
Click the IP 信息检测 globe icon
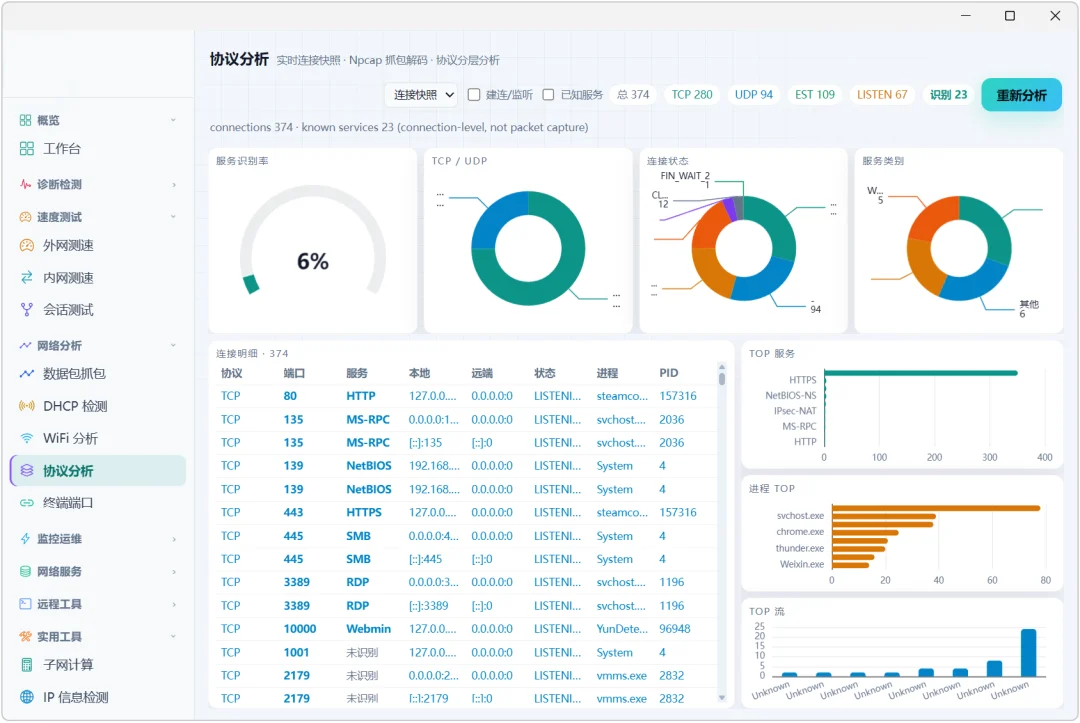(27, 698)
